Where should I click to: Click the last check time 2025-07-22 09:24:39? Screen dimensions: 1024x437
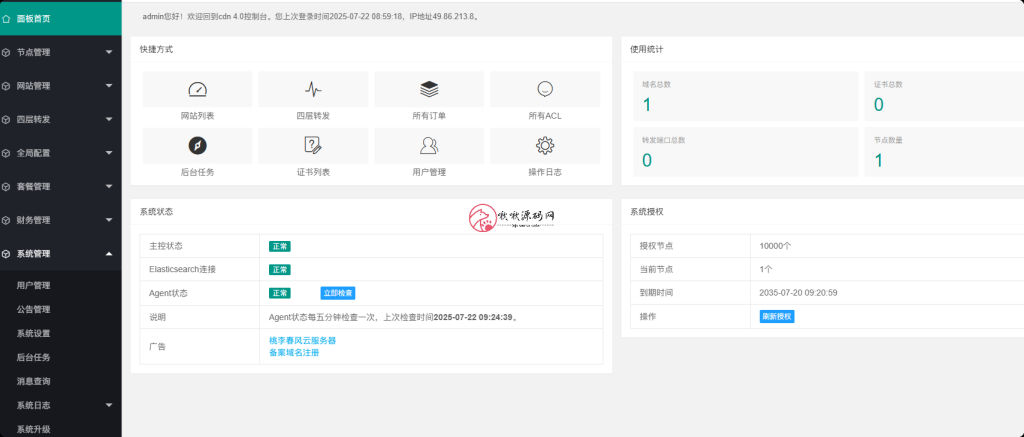(473, 317)
